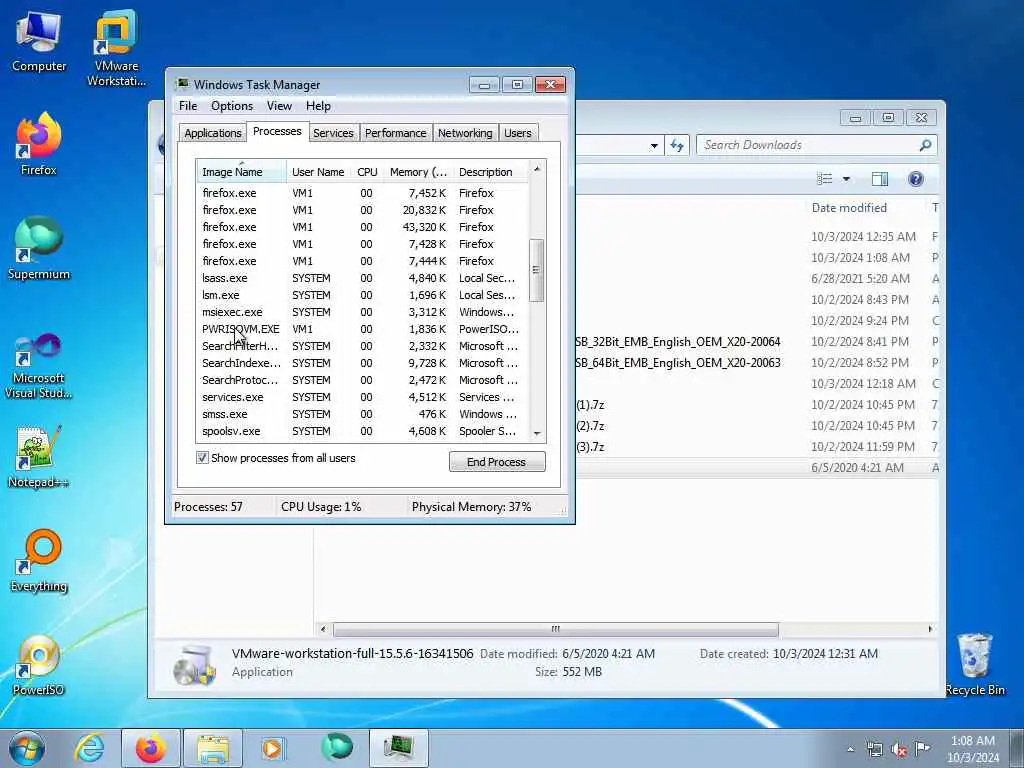The height and width of the screenshot is (768, 1024).
Task: Sort by the CPU column header
Action: [367, 172]
